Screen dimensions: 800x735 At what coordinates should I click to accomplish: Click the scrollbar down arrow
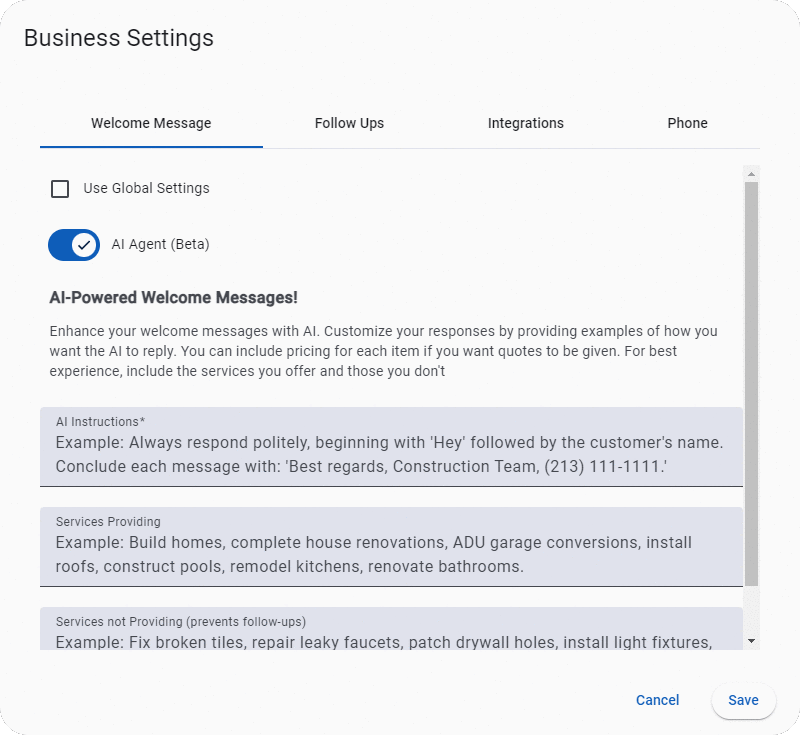click(751, 640)
